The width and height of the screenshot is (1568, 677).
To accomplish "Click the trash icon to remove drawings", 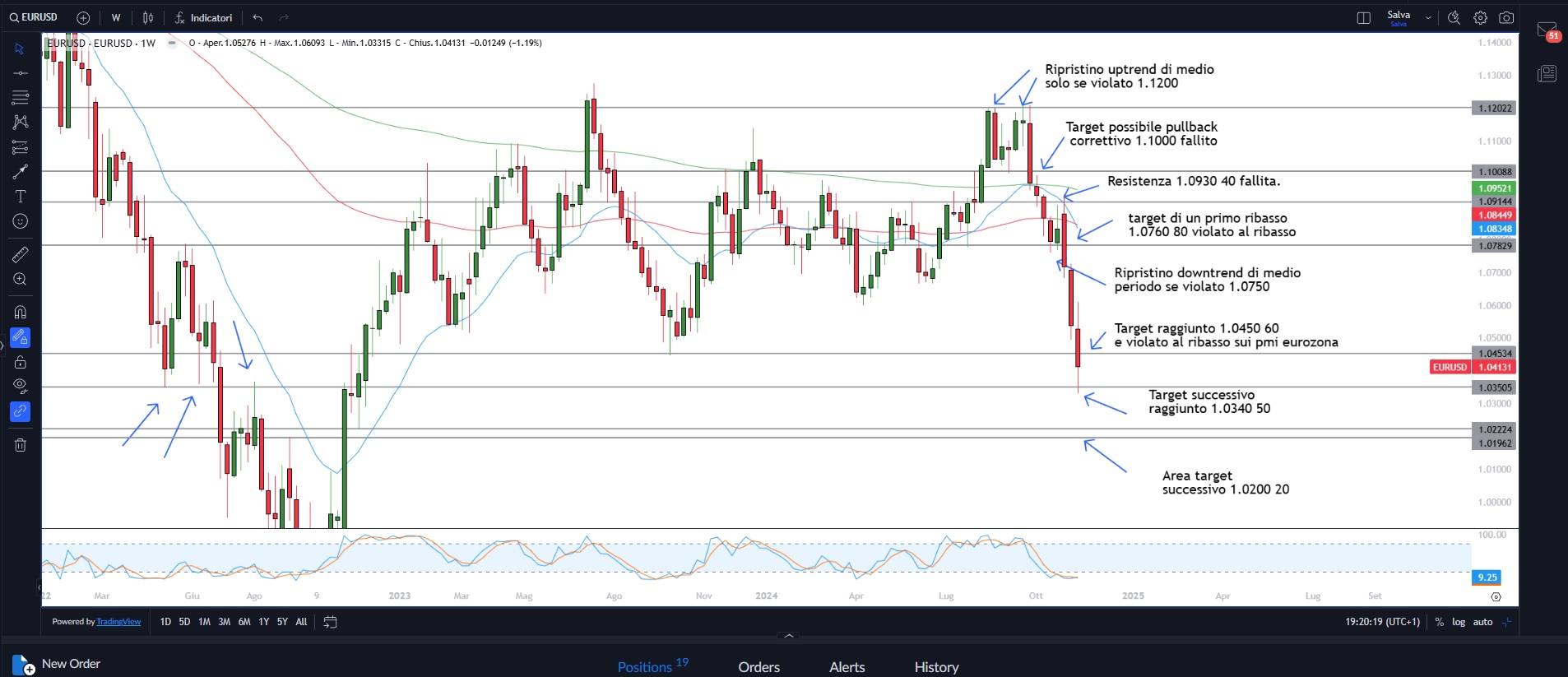I will point(20,445).
